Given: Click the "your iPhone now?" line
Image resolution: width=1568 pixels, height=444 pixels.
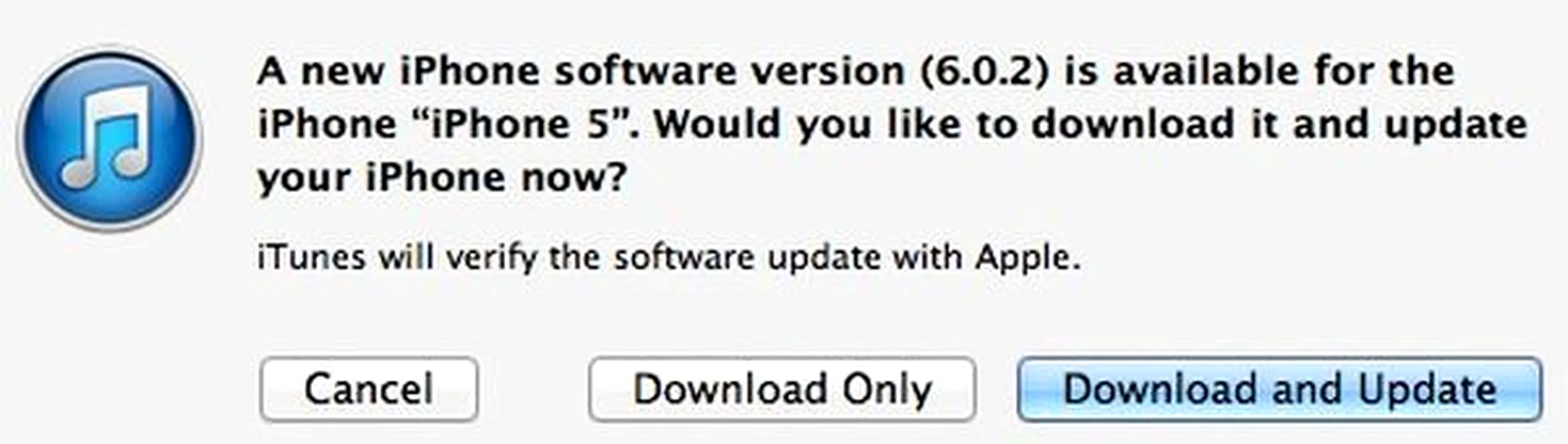Looking at the screenshot, I should [442, 178].
